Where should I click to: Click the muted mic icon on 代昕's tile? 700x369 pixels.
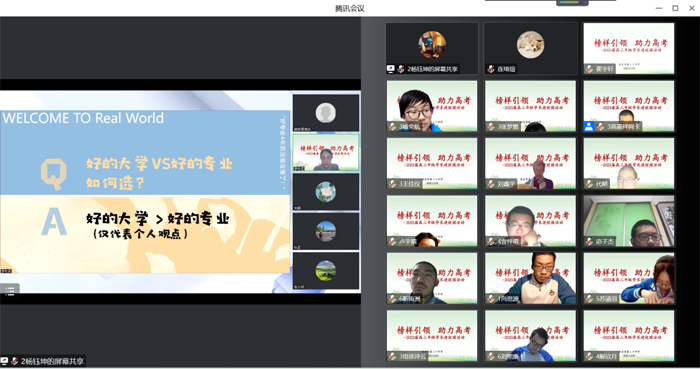coord(589,184)
